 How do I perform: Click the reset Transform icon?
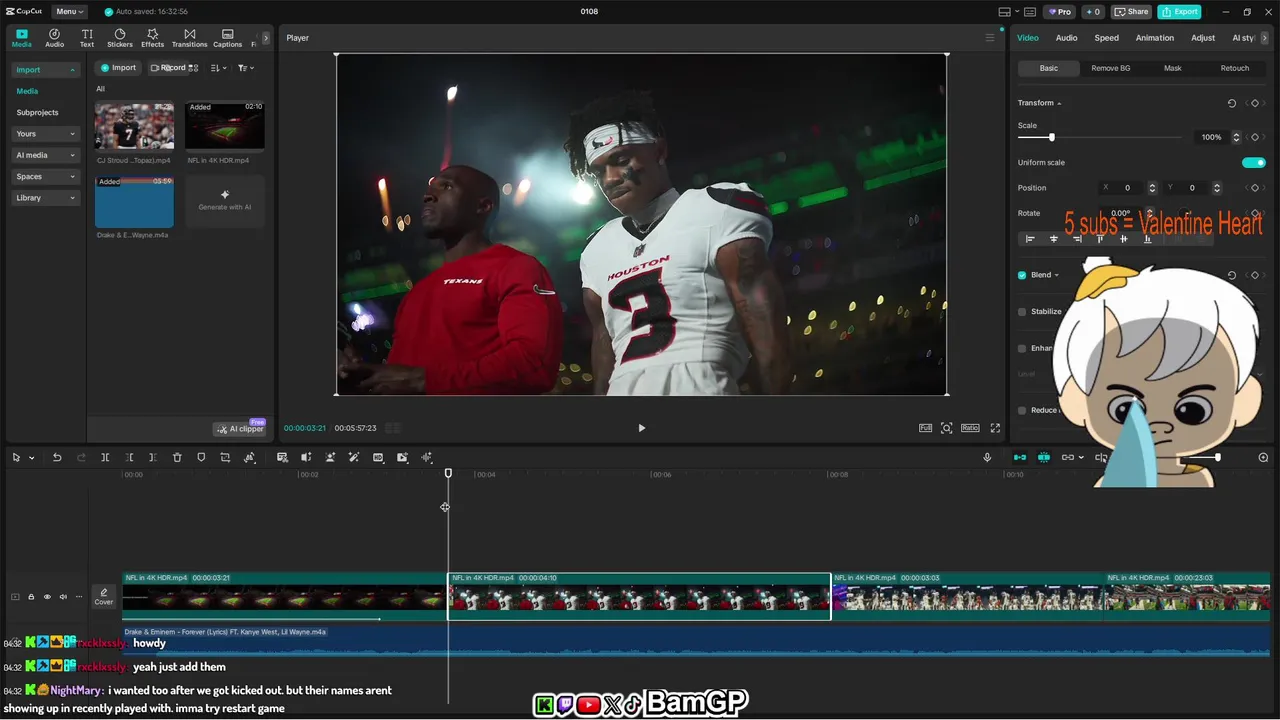(1231, 103)
